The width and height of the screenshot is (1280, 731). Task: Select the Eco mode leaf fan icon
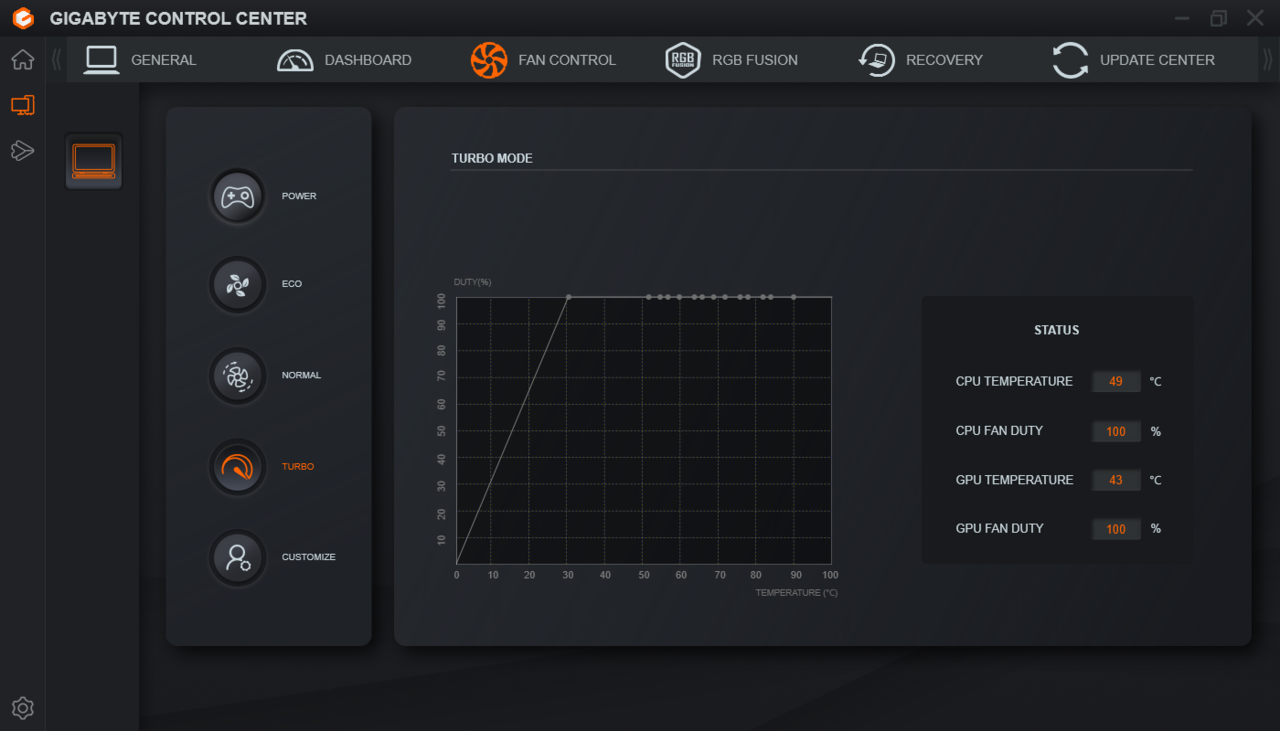coord(237,284)
